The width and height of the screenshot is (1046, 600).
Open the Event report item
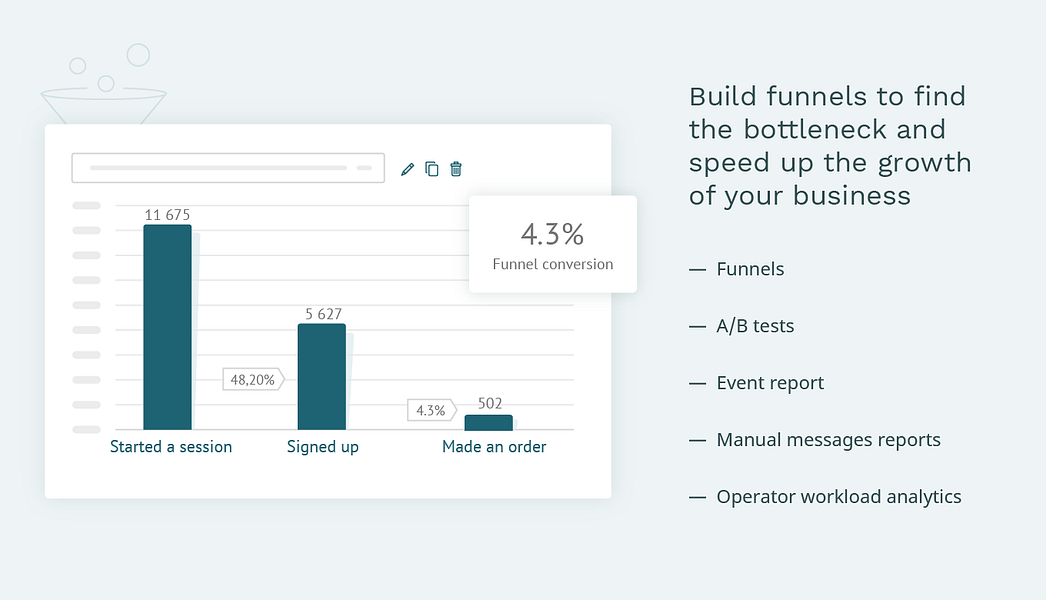click(x=770, y=383)
